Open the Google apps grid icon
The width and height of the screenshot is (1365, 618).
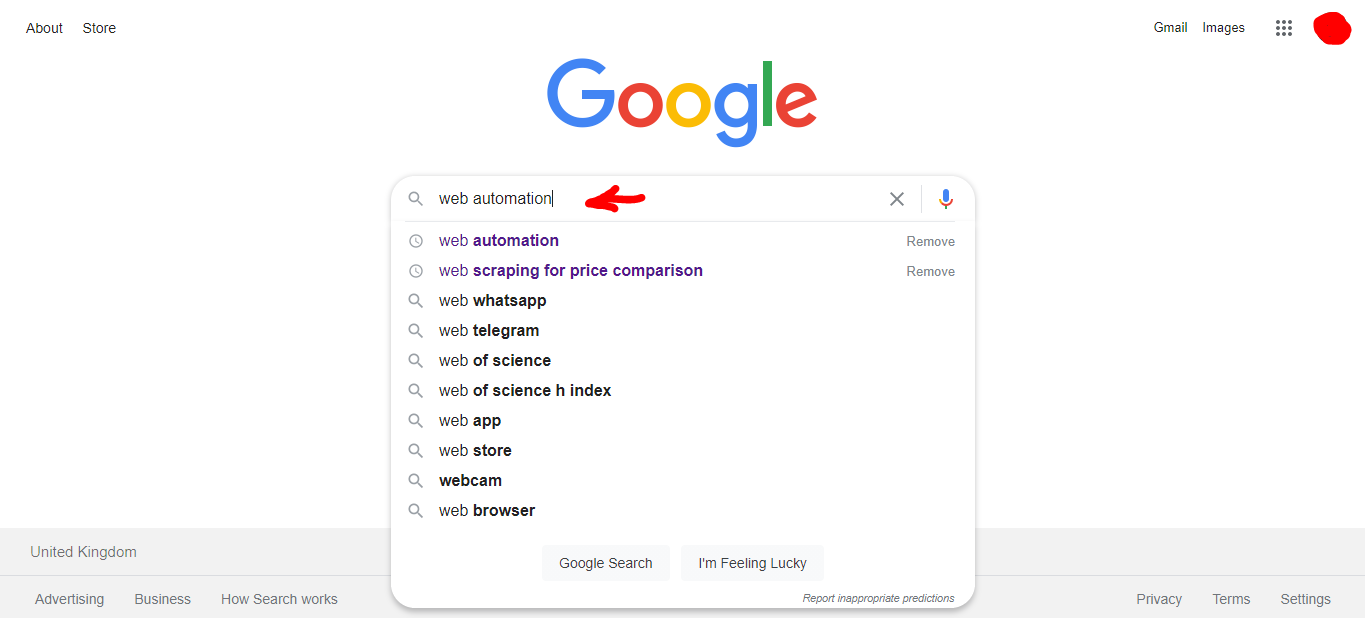[x=1284, y=28]
